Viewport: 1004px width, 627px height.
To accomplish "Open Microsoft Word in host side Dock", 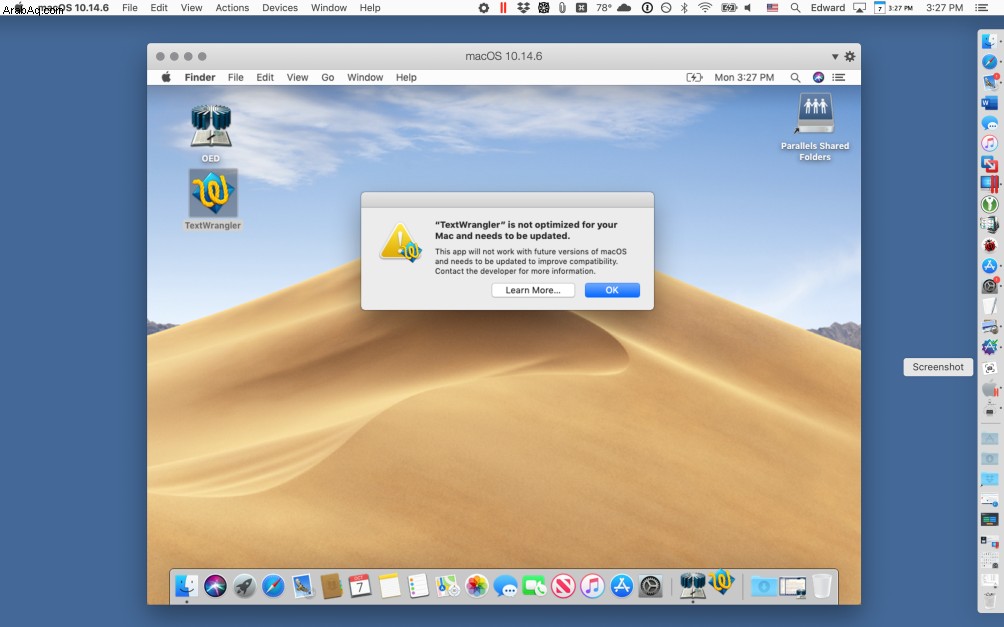I will pyautogui.click(x=989, y=102).
